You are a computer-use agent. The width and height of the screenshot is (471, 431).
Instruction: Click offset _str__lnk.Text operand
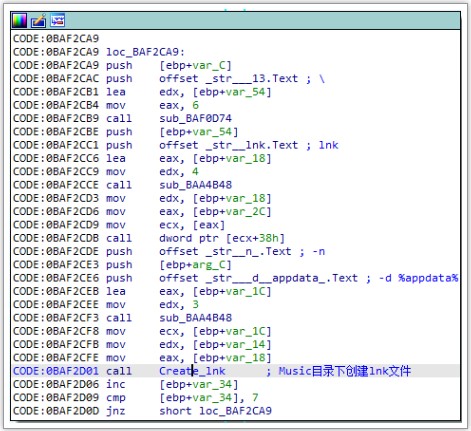tap(228, 145)
